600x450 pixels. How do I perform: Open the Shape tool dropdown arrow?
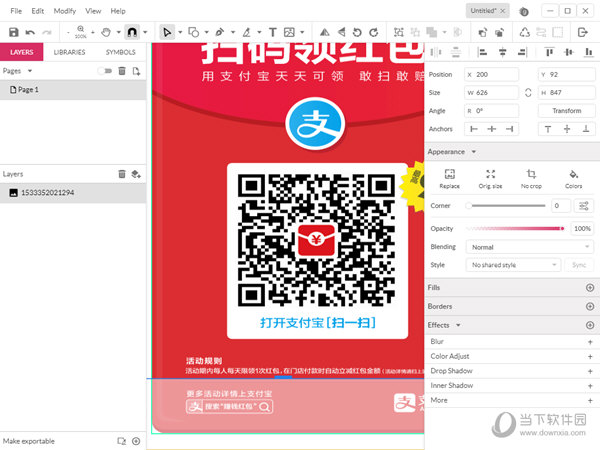tap(206, 33)
